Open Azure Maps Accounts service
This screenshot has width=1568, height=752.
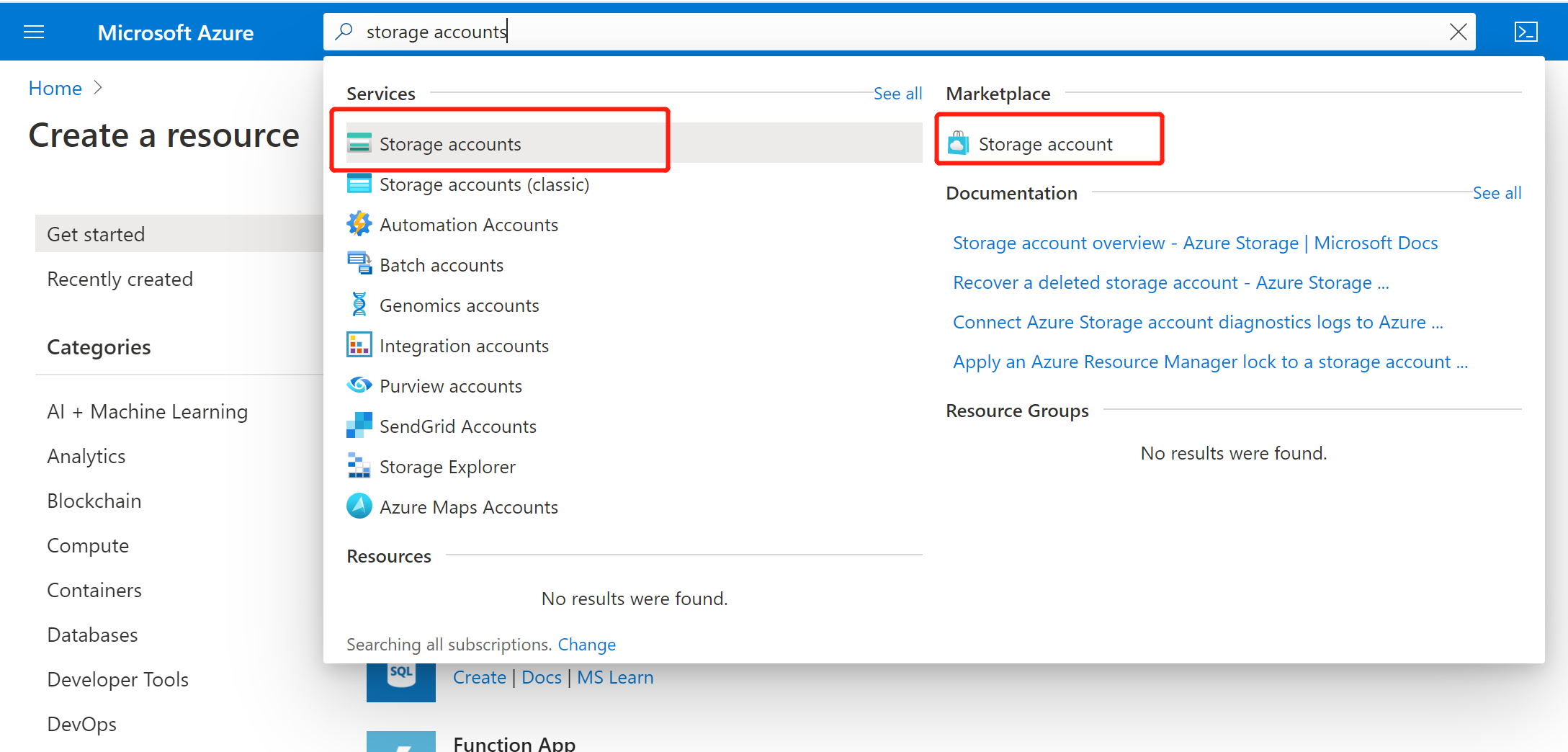click(x=634, y=506)
